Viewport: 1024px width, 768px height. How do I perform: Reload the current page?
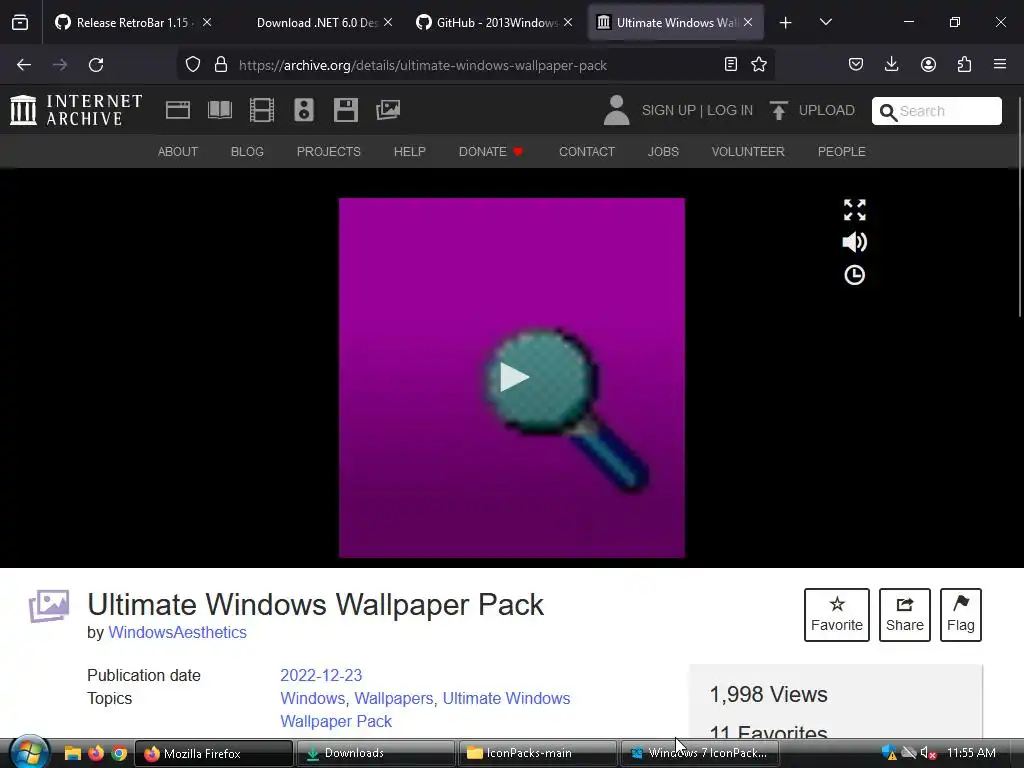[96, 65]
